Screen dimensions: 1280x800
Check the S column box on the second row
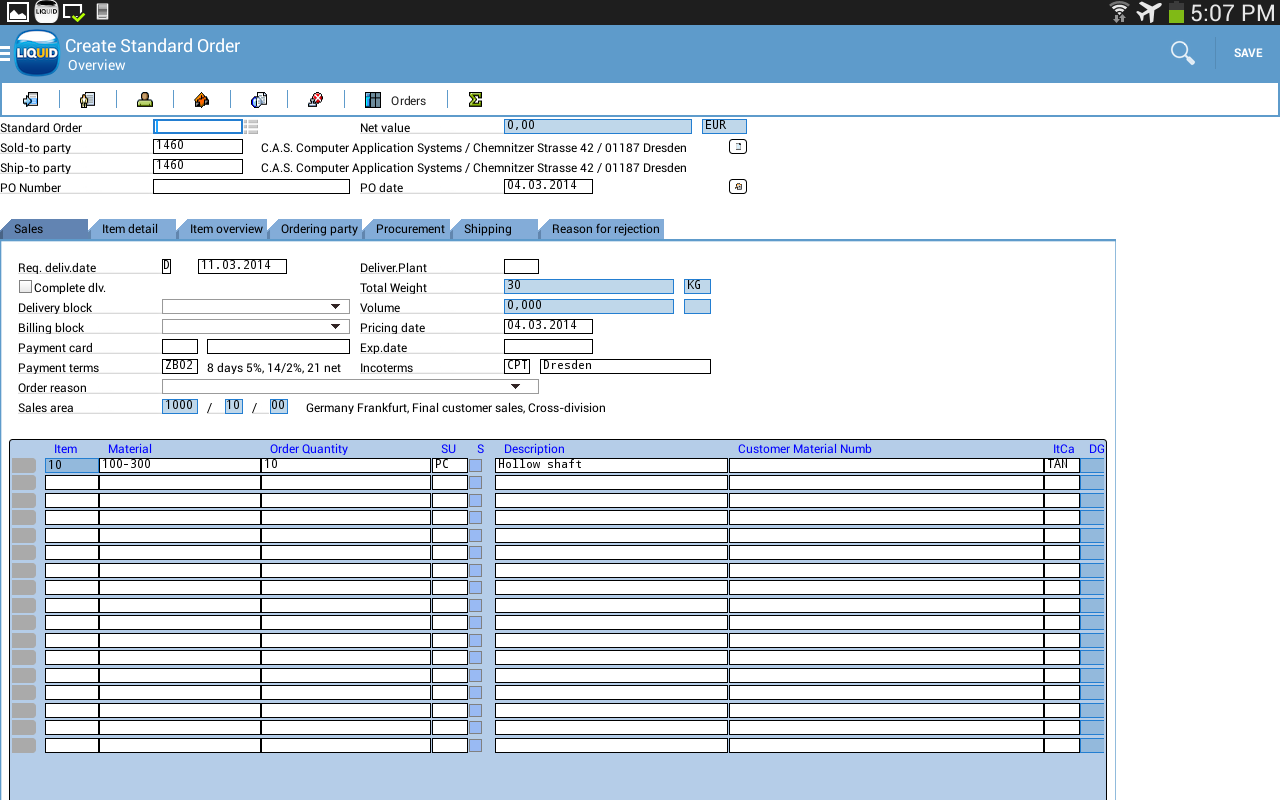click(x=476, y=481)
